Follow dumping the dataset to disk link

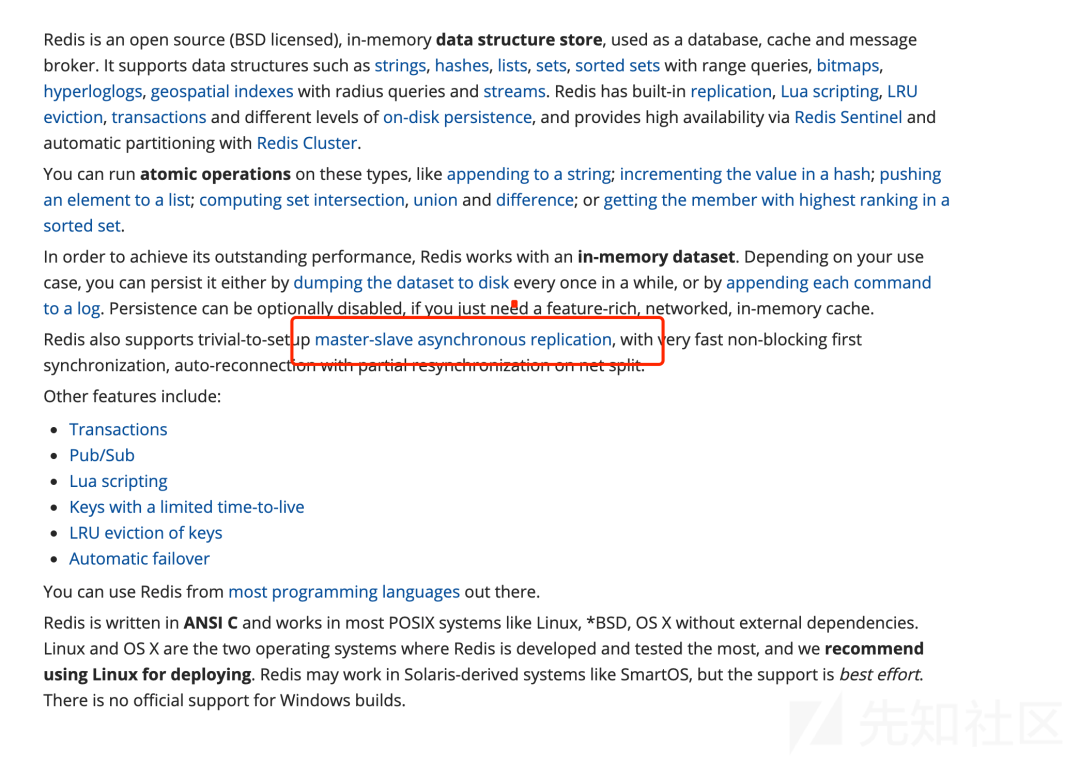point(401,284)
